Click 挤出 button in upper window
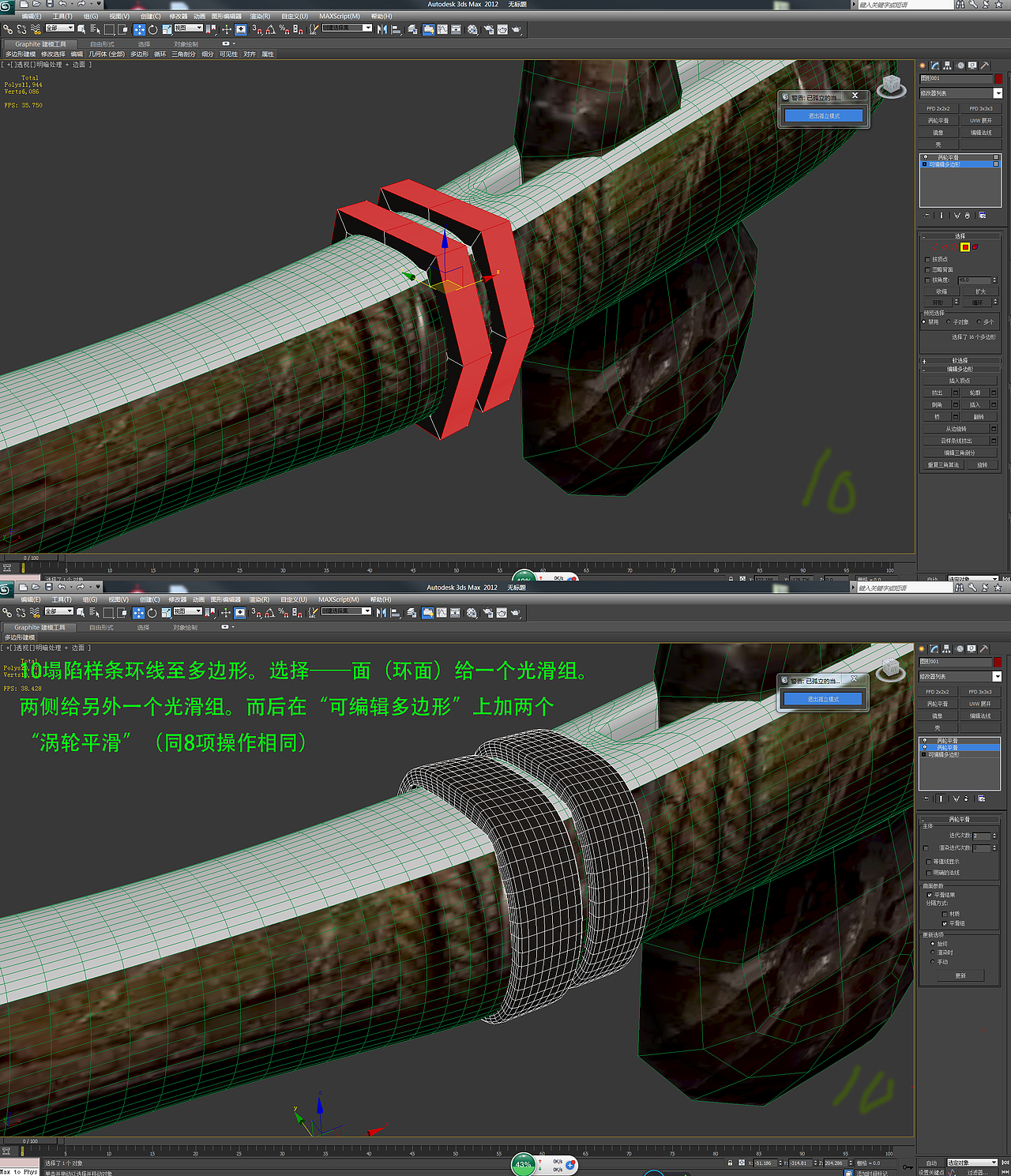The image size is (1011, 1176). pos(937,393)
